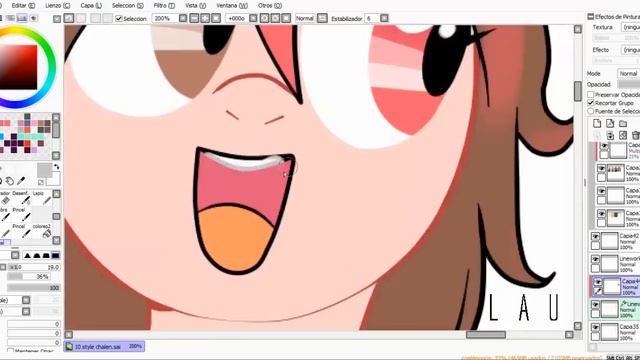Select the eyedropper tool
Image resolution: width=640 pixels, height=360 pixels.
click(x=21, y=180)
